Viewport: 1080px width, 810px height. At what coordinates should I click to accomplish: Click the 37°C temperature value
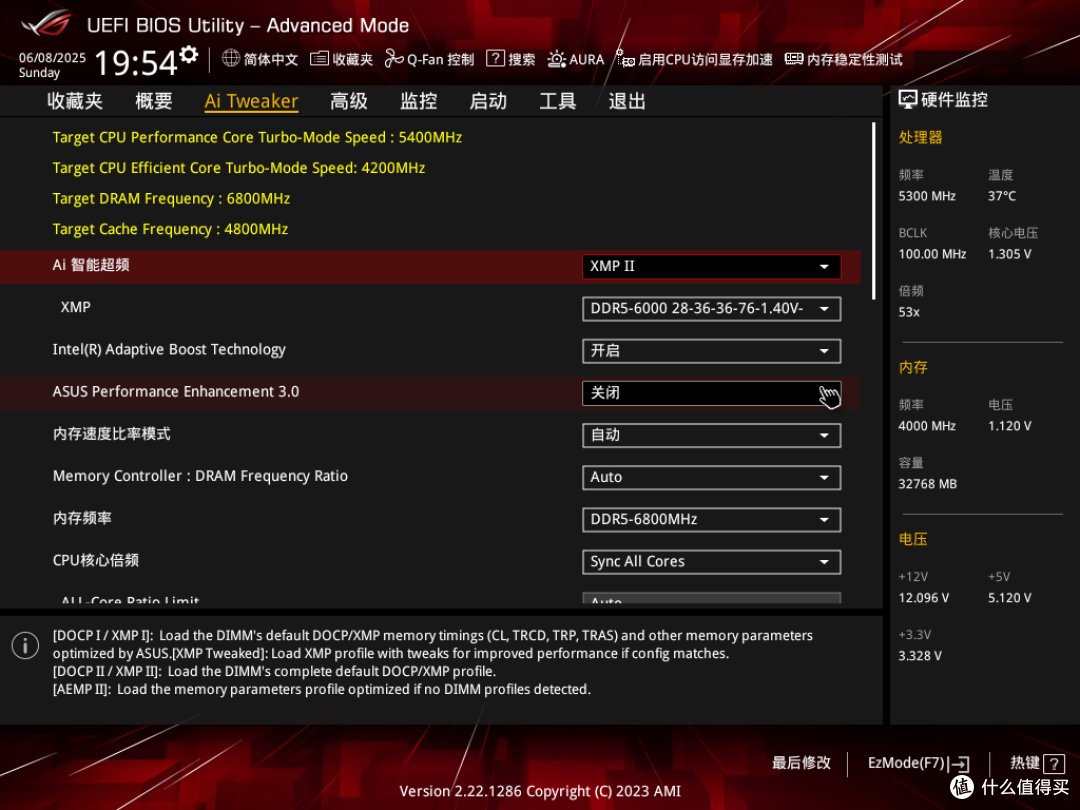(1001, 196)
